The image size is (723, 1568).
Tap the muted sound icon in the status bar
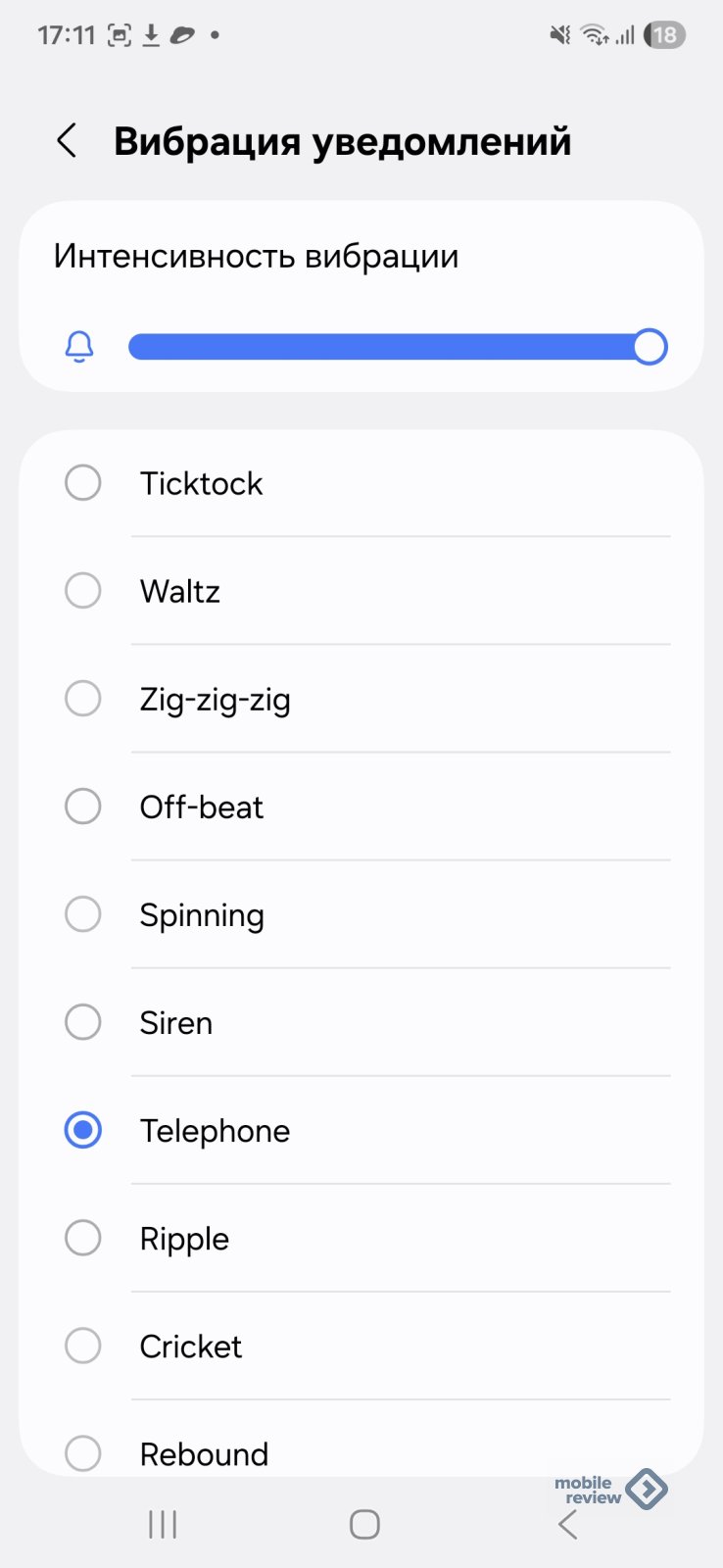[x=559, y=35]
